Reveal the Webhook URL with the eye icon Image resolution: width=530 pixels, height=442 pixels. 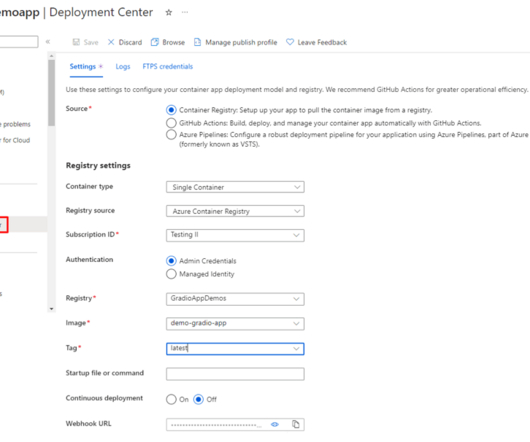click(275, 424)
